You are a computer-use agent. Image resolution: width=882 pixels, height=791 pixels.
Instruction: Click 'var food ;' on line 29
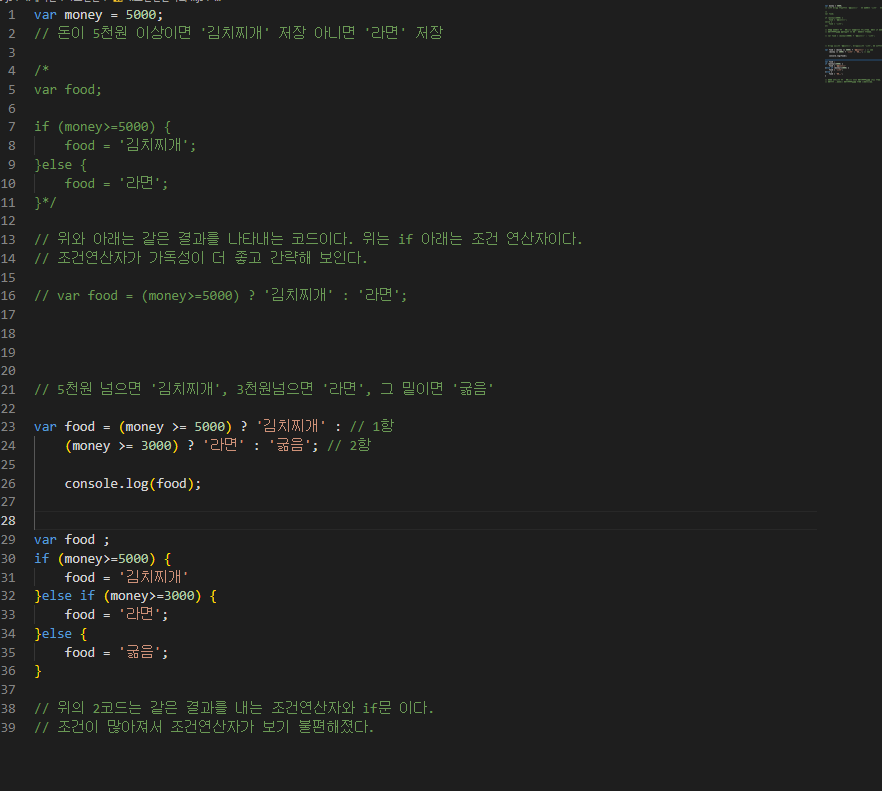[x=72, y=540]
